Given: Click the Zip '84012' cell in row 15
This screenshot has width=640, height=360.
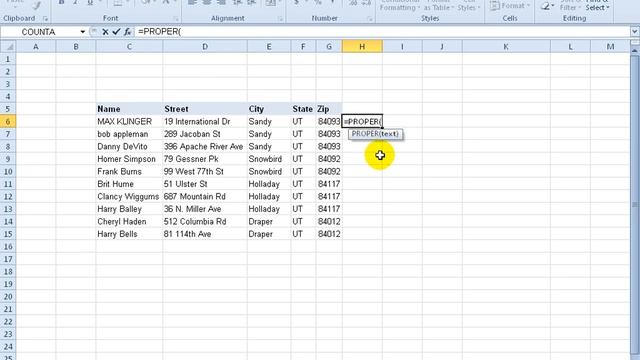Looking at the screenshot, I should pyautogui.click(x=329, y=234).
